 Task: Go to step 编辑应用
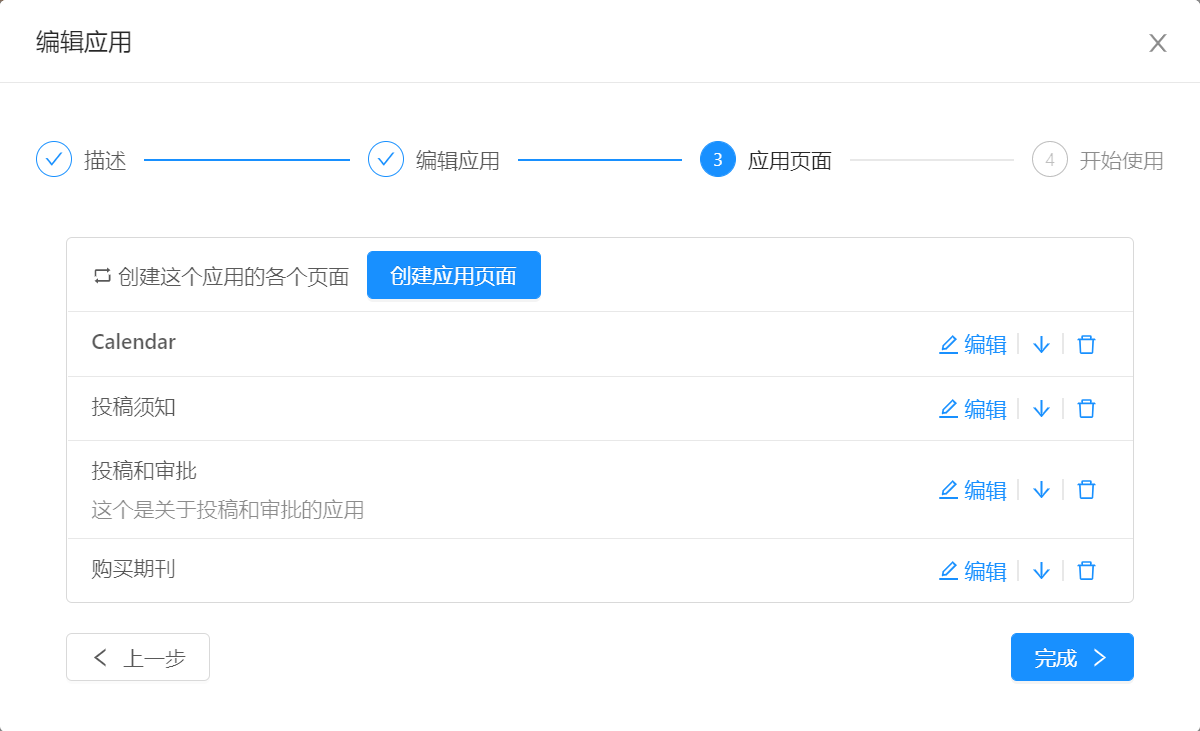434,160
